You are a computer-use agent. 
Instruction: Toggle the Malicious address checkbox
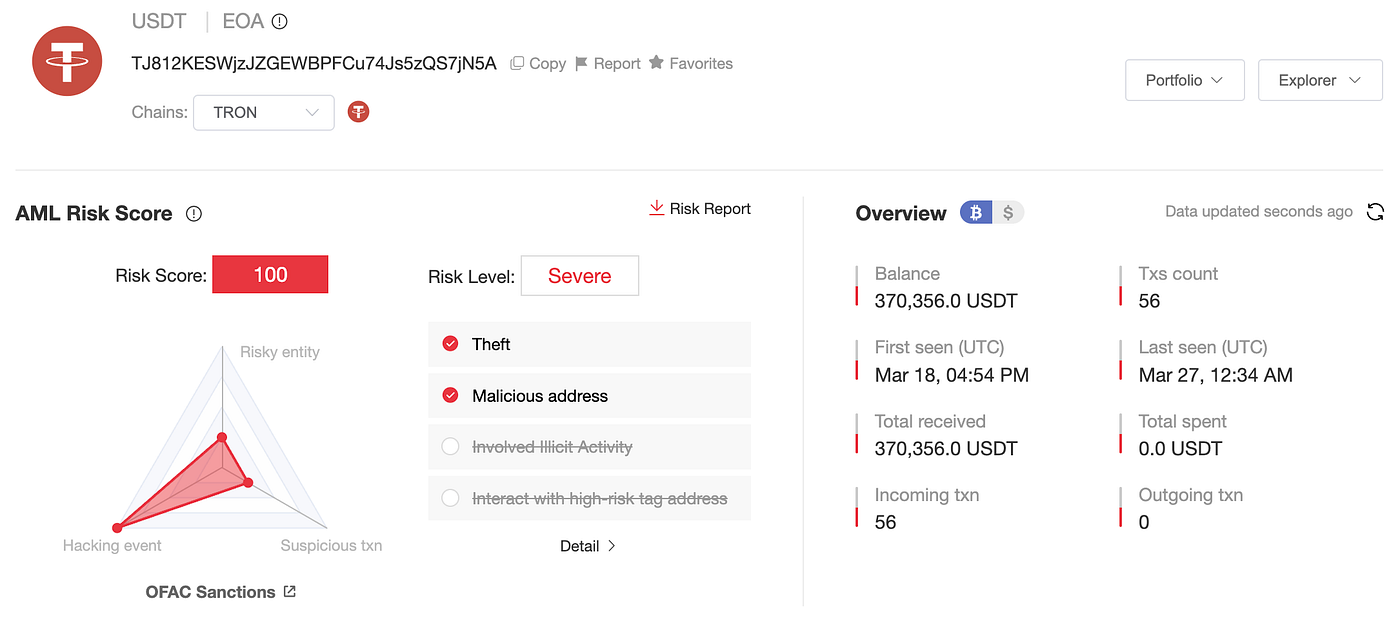450,396
